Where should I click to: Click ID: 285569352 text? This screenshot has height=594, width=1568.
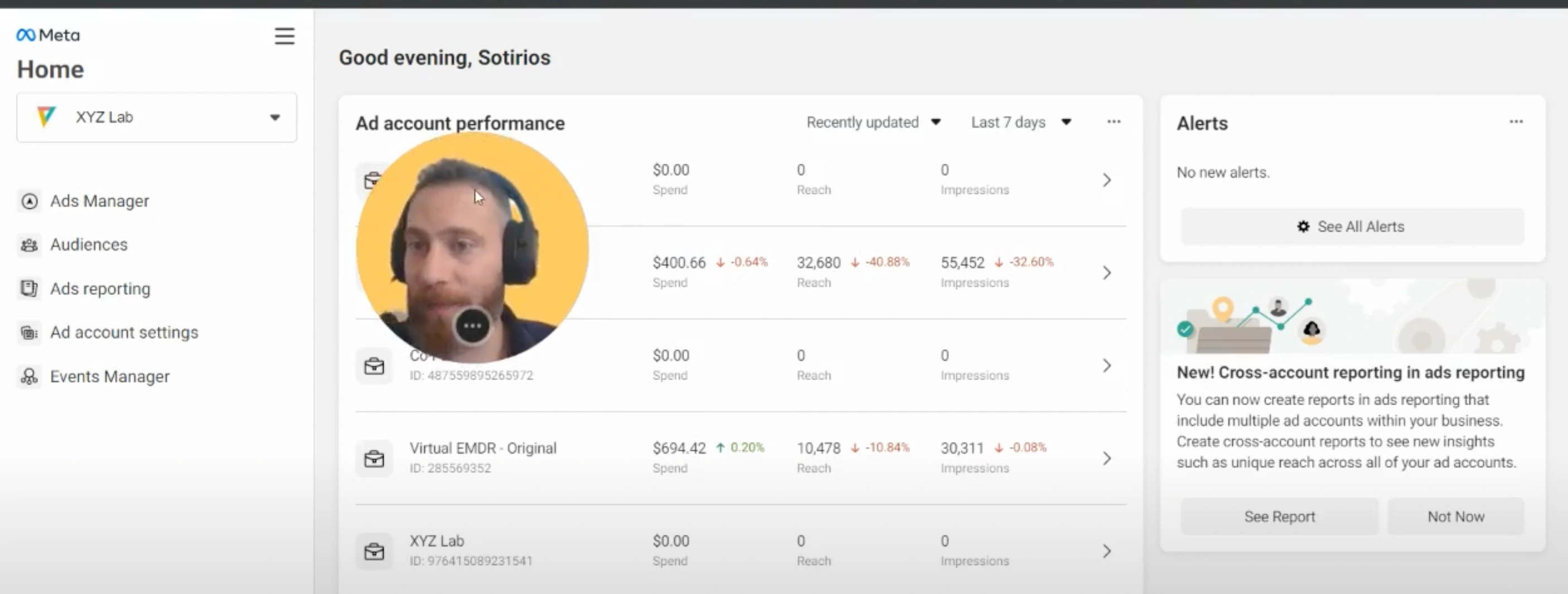pyautogui.click(x=450, y=468)
